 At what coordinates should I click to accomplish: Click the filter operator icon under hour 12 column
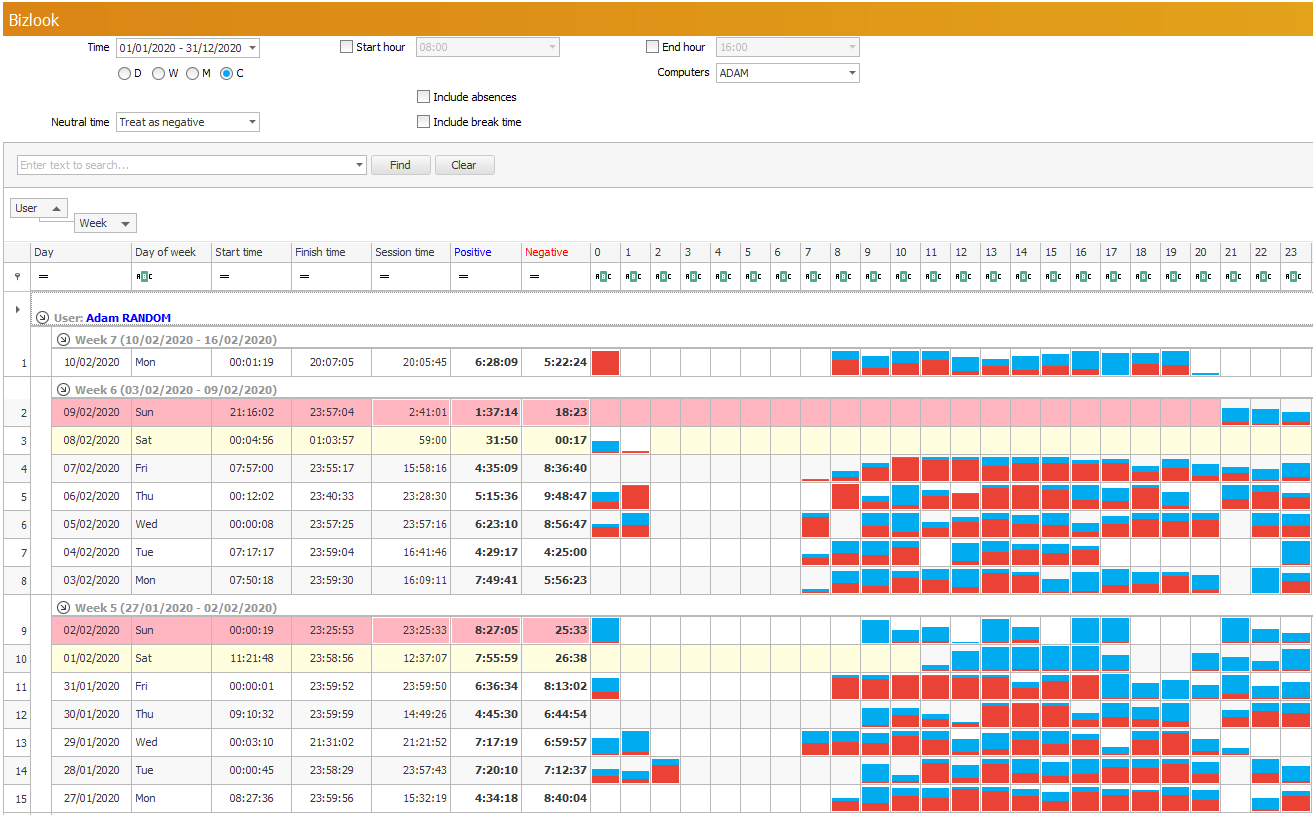[x=962, y=277]
